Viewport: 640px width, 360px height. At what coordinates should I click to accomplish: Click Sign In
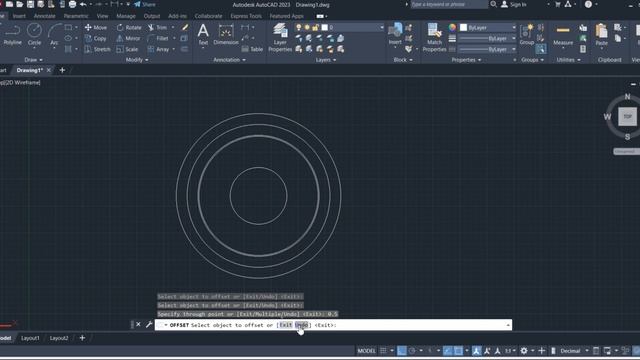point(514,4)
